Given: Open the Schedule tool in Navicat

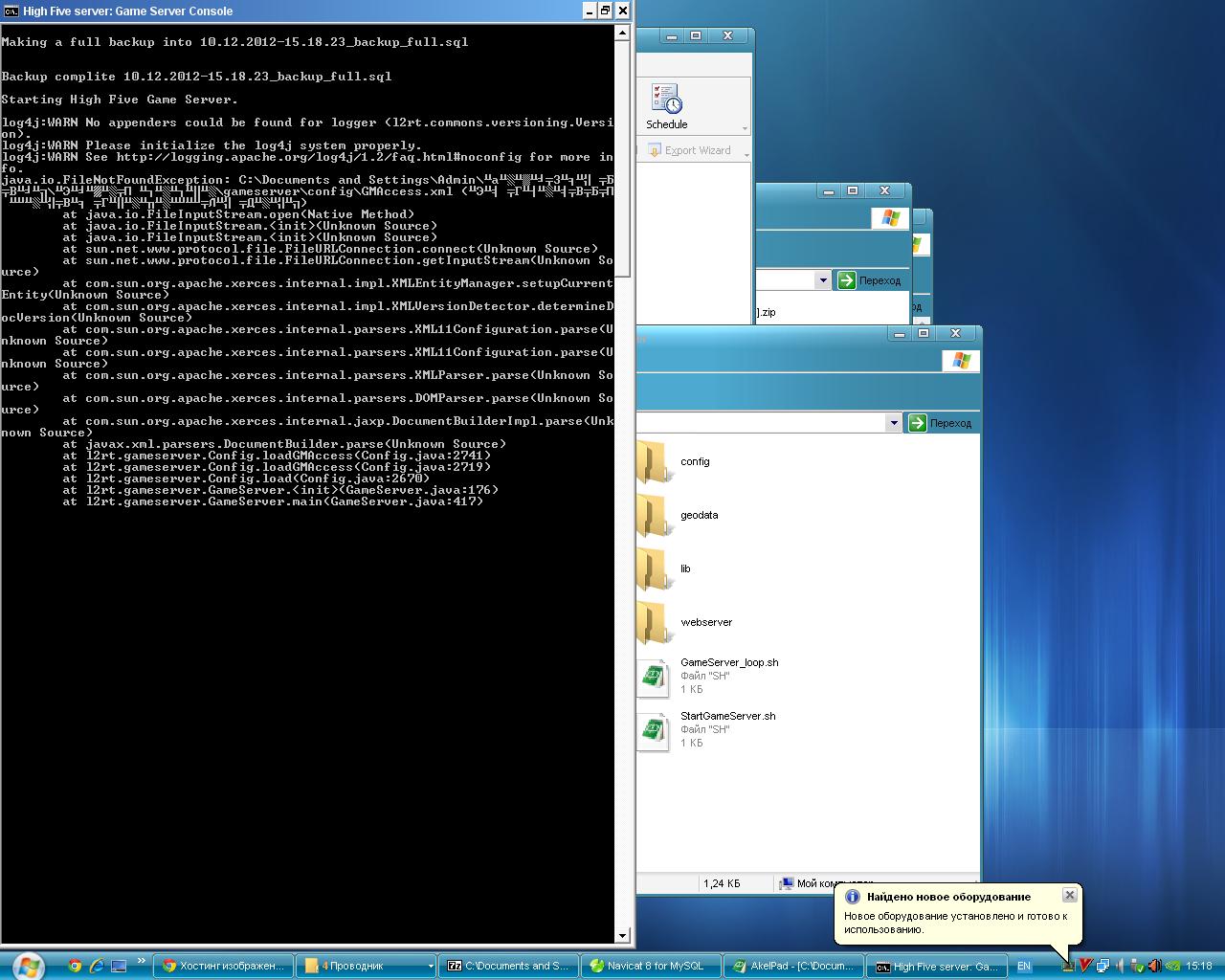Looking at the screenshot, I should point(666,106).
